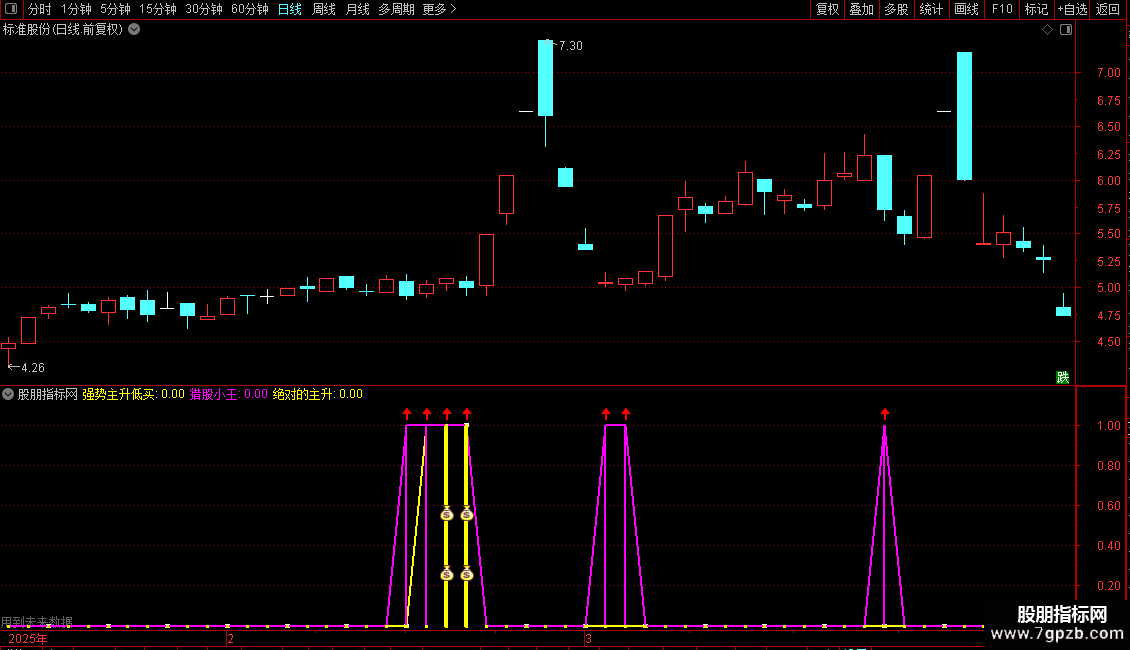Image resolution: width=1130 pixels, height=650 pixels.
Task: Click the 强势主升低买: 0.00 label
Action: click(133, 394)
